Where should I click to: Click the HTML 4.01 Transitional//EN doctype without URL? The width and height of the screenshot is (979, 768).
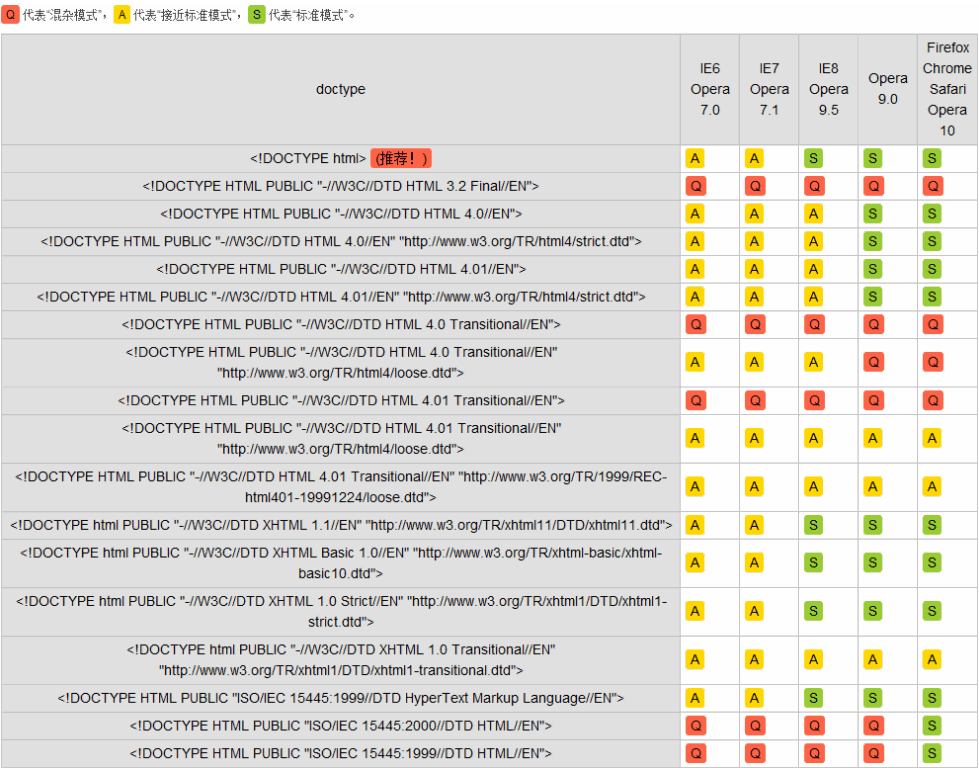pos(341,400)
